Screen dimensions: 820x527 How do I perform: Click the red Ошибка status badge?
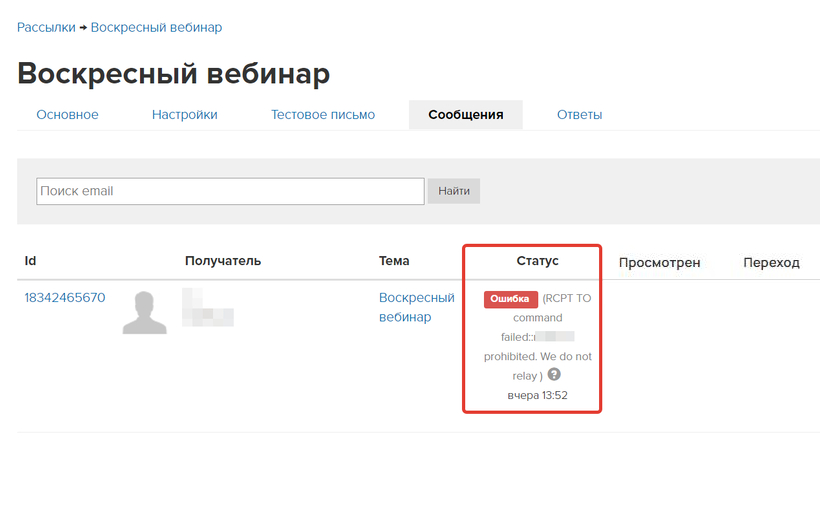[x=510, y=299]
